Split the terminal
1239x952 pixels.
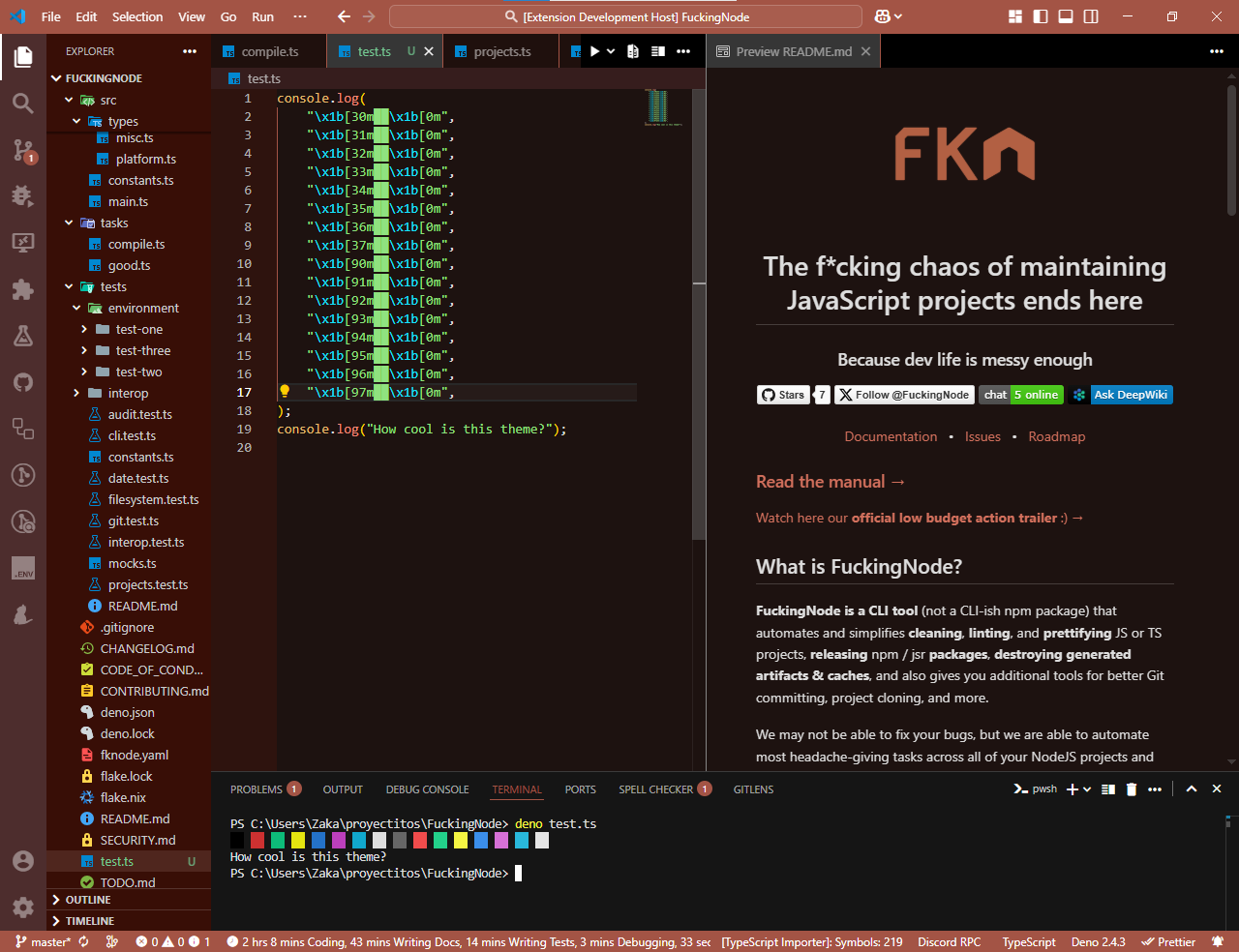click(x=1108, y=789)
